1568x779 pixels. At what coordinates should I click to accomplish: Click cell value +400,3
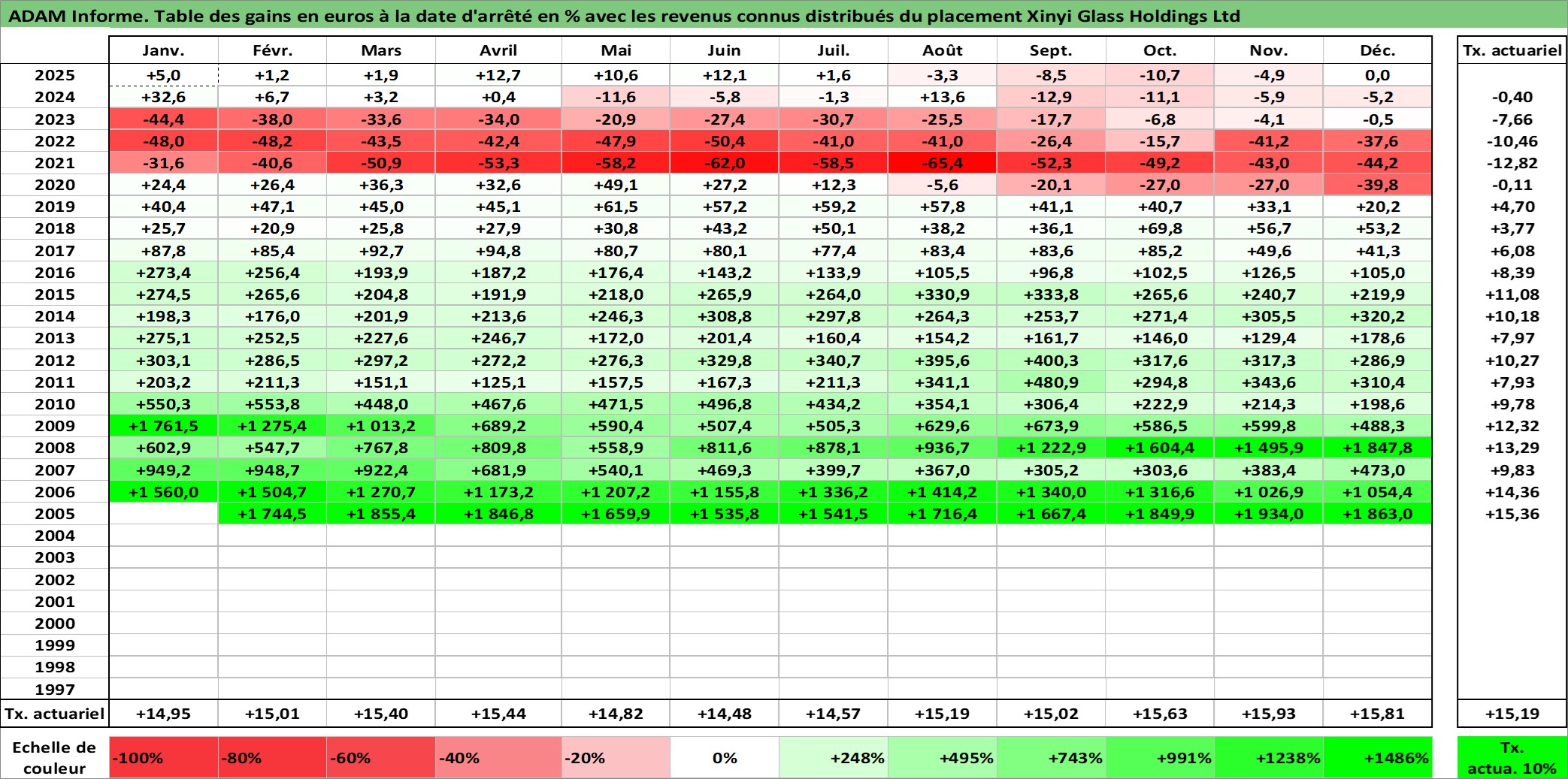(1051, 361)
